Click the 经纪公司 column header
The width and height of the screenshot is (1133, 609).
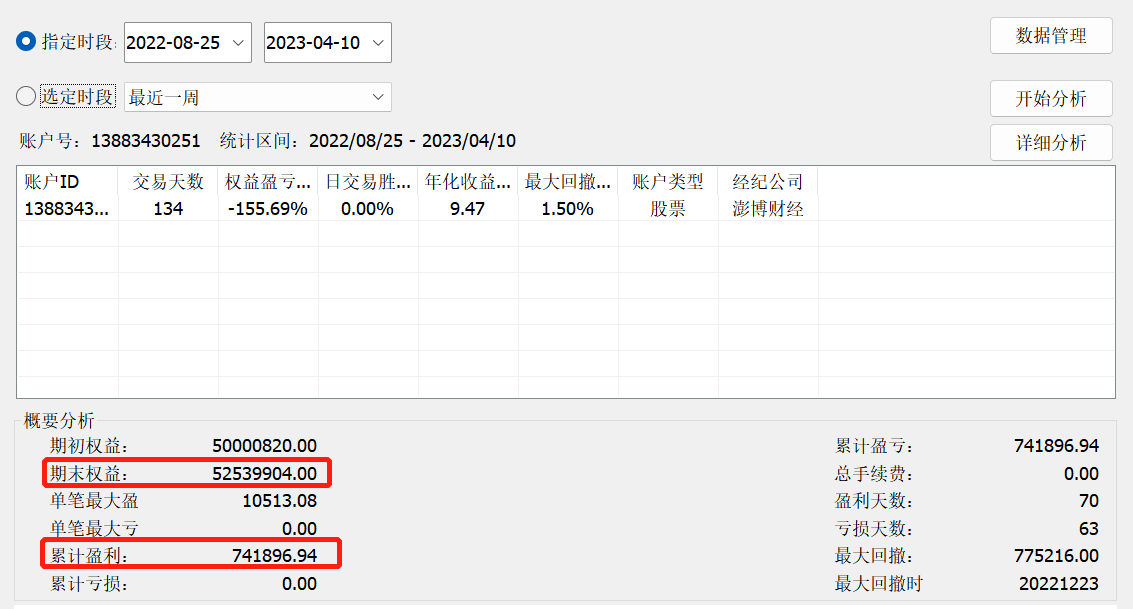click(768, 182)
